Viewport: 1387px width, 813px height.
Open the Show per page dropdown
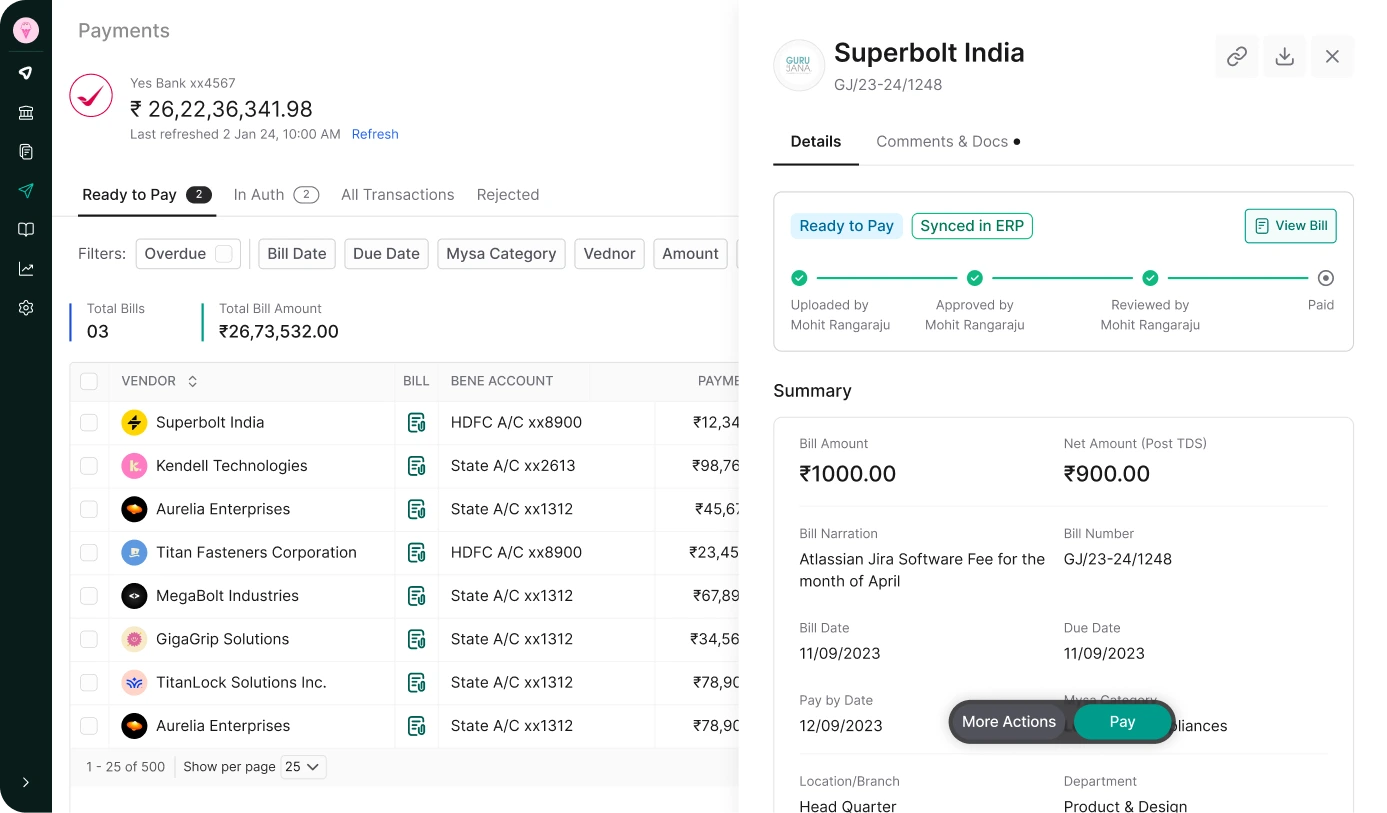point(302,767)
